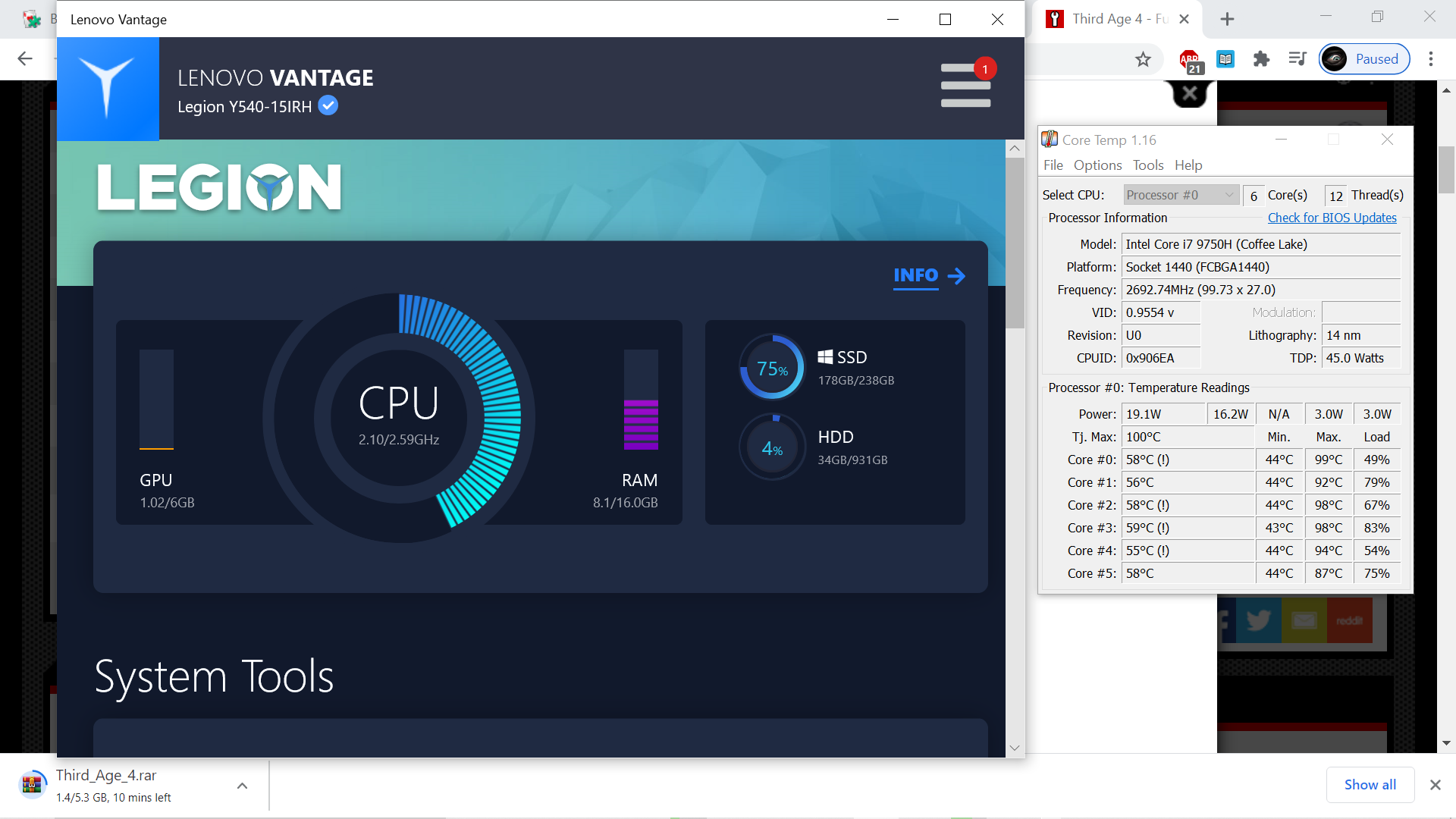Image resolution: width=1456 pixels, height=819 pixels.
Task: Open the Chrome media control icon
Action: coord(1298,59)
